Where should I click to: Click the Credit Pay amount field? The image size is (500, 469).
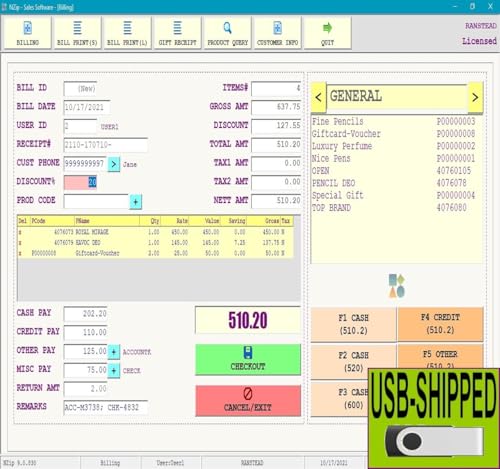point(86,332)
